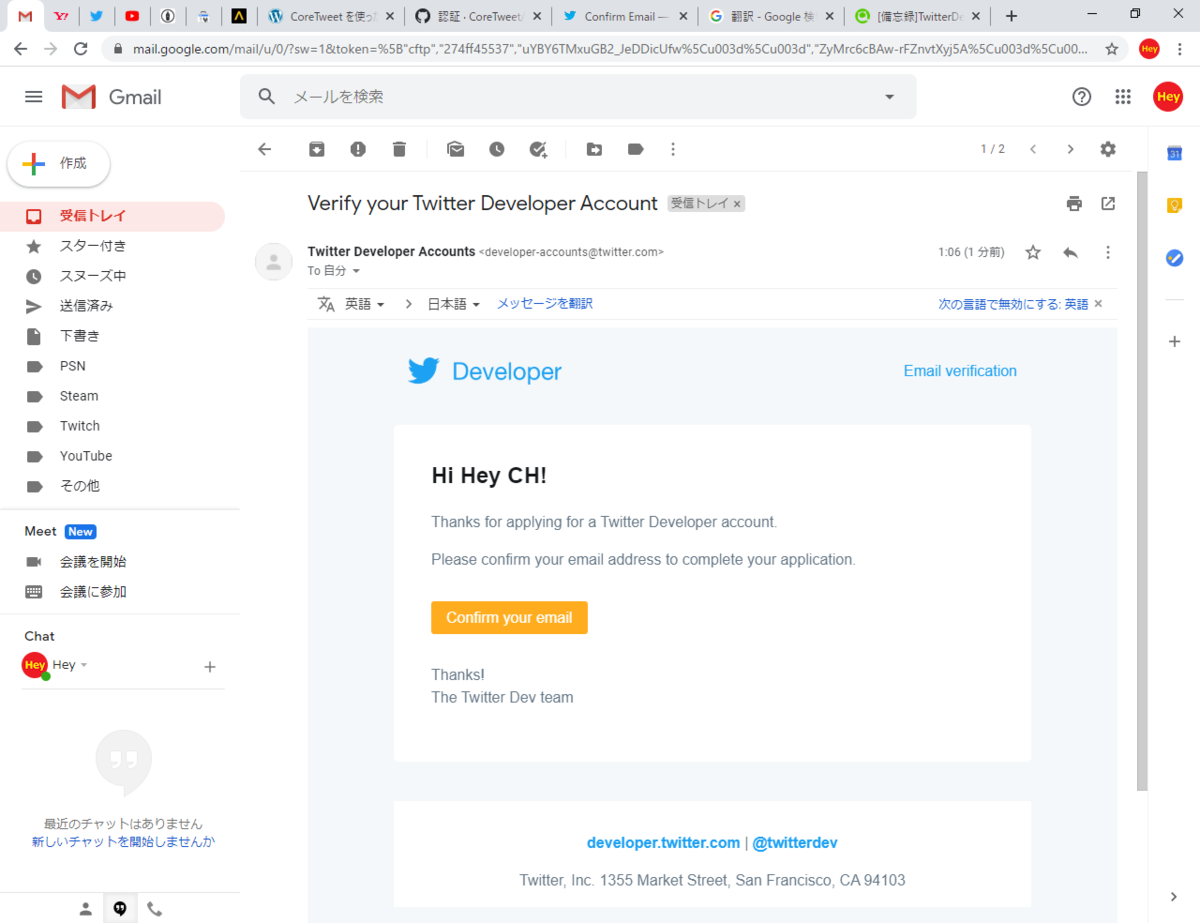Open more options for this message

1107,252
